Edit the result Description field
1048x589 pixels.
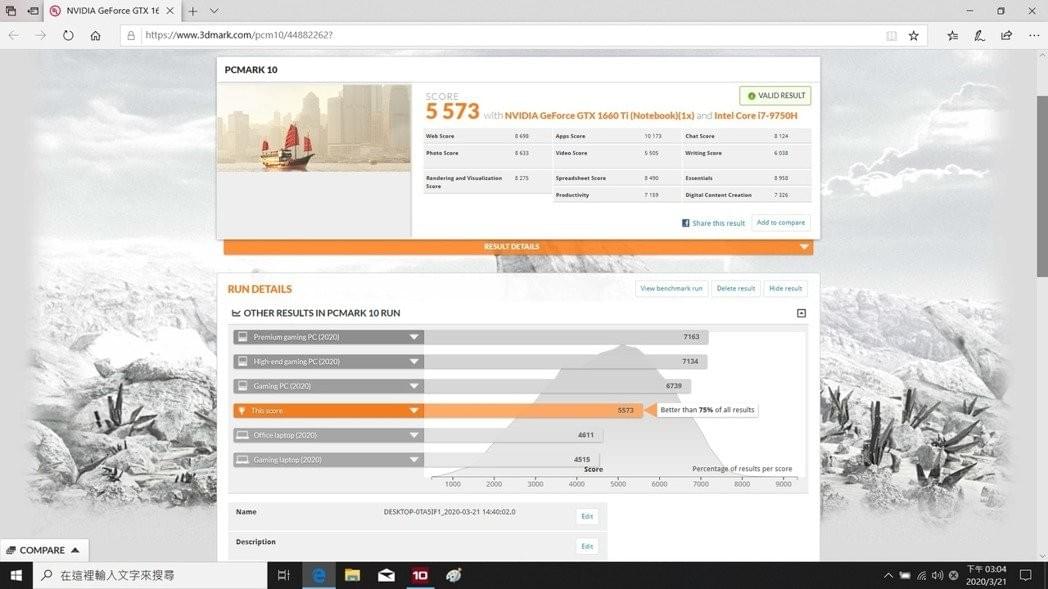pos(587,546)
